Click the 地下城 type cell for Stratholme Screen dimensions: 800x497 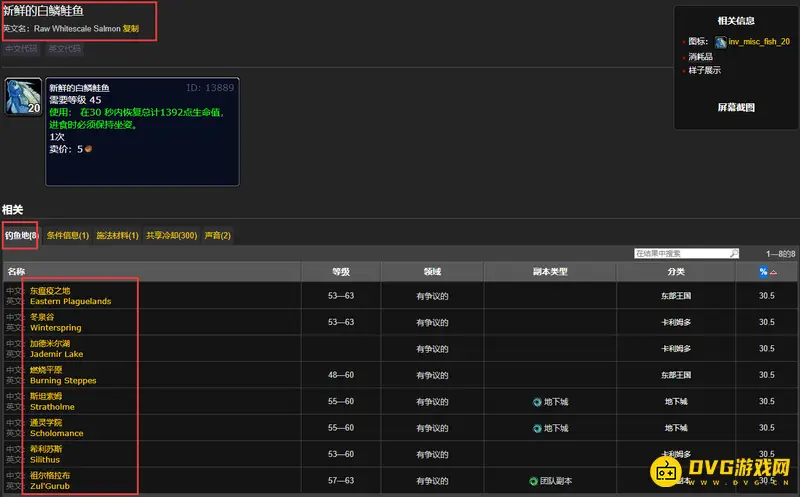pos(550,402)
